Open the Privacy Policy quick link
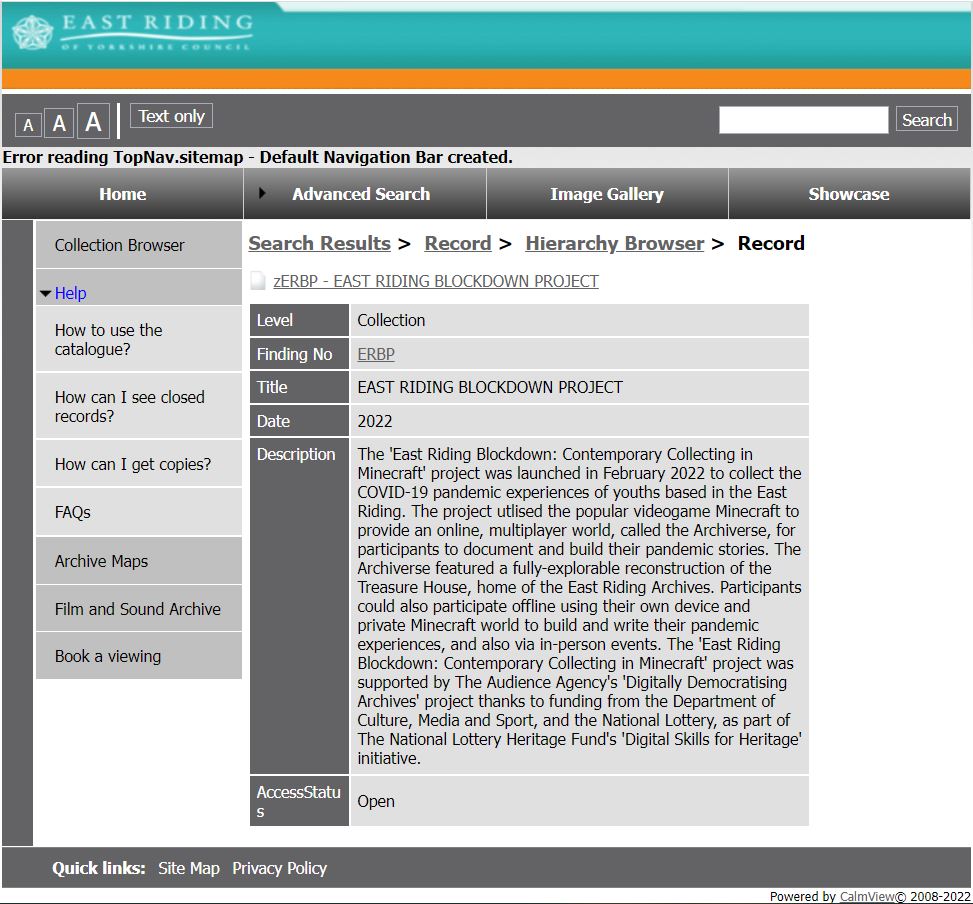This screenshot has height=904, width=973. tap(279, 868)
